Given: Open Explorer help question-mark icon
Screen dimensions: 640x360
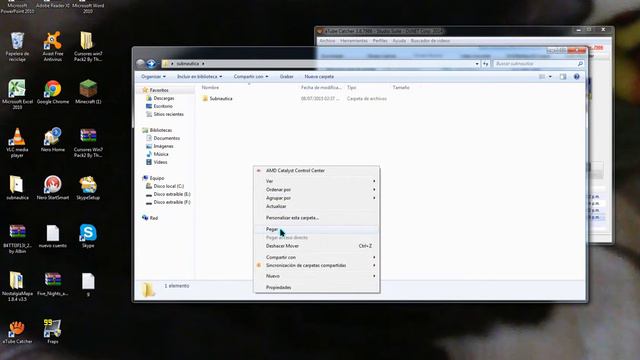Looking at the screenshot, I should coord(576,76).
